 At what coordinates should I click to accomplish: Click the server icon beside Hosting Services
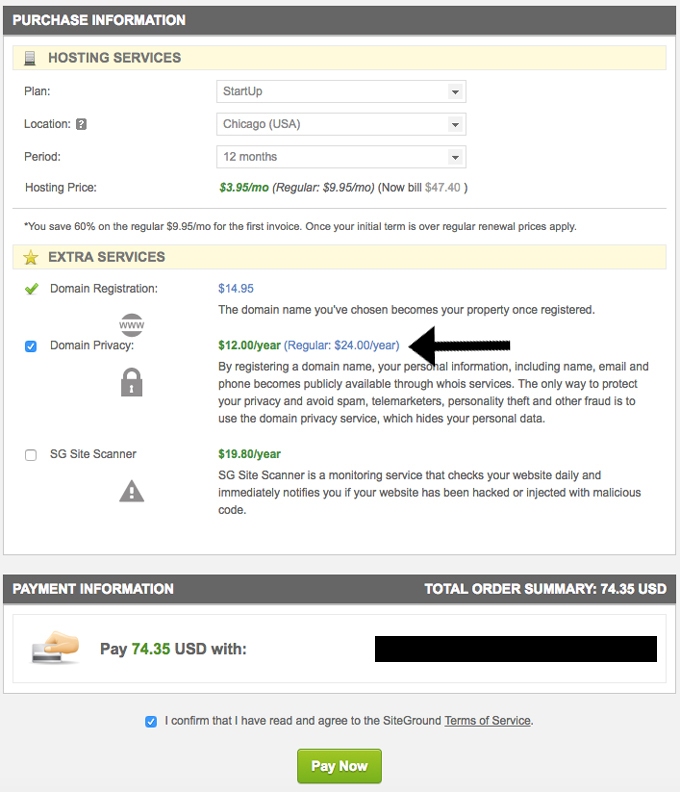tap(30, 58)
